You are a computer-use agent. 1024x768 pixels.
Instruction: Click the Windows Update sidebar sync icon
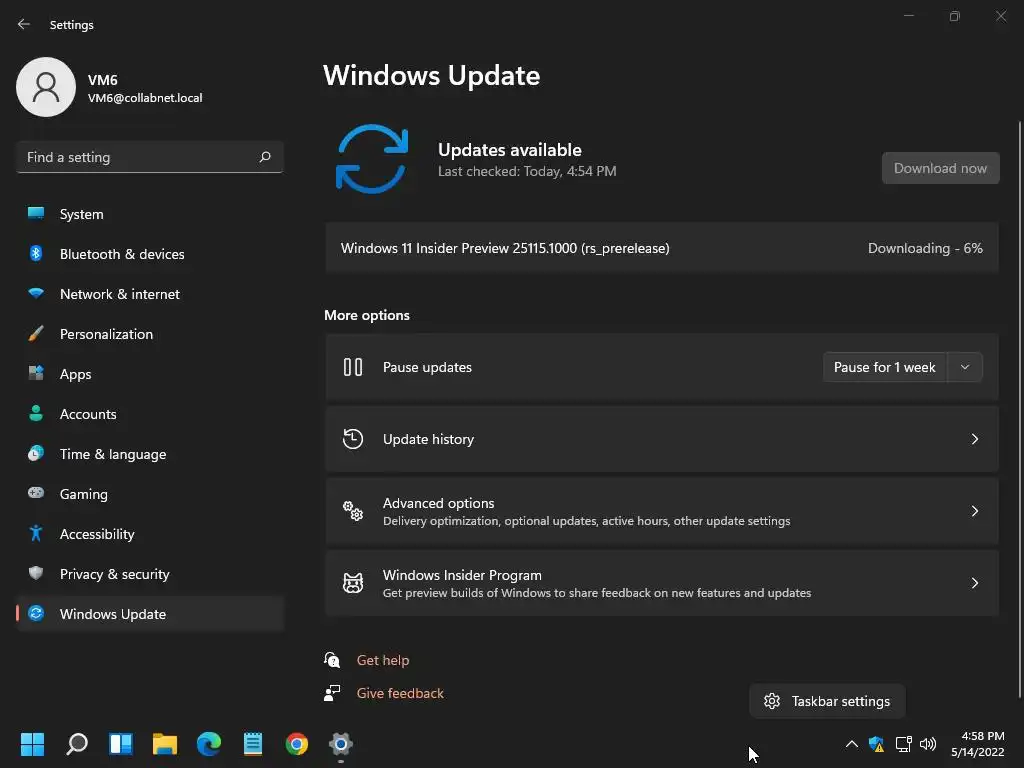click(36, 613)
